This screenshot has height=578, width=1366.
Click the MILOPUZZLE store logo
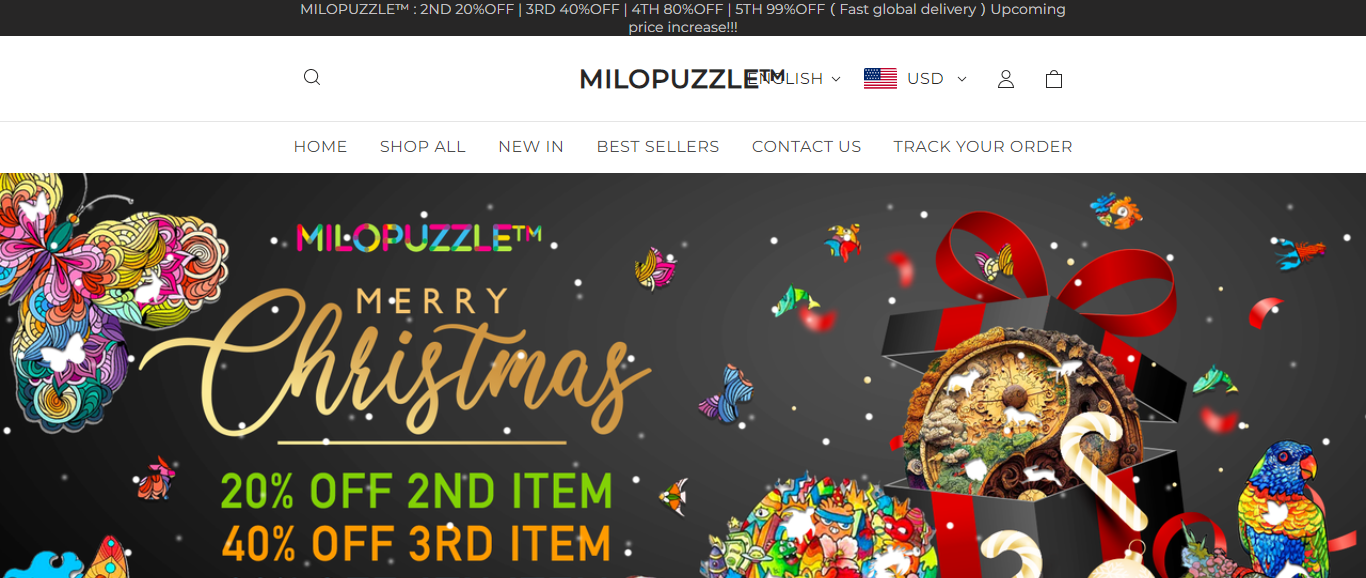point(670,79)
